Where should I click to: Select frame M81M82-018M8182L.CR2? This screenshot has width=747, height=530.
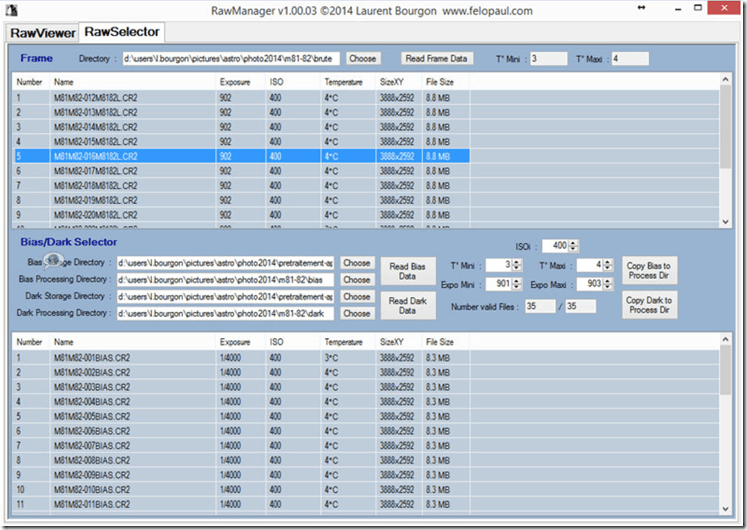tap(241, 186)
